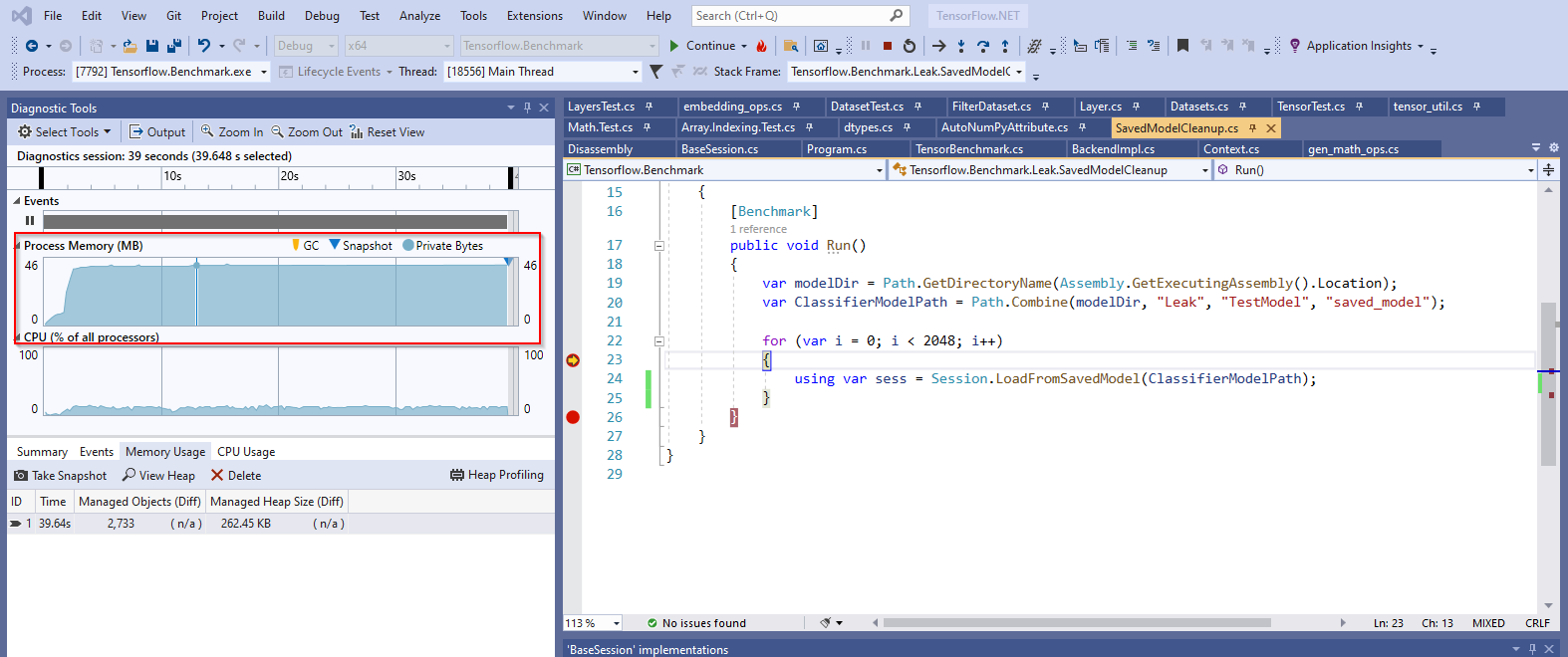The image size is (1568, 657).
Task: Delete the selected snapshot
Action: pyautogui.click(x=236, y=476)
